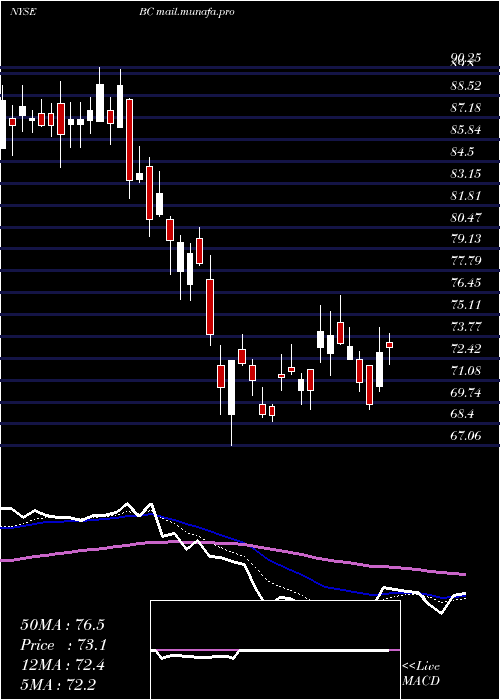
Task: Click the last red candlestick near 72.42
Action: (x=389, y=345)
